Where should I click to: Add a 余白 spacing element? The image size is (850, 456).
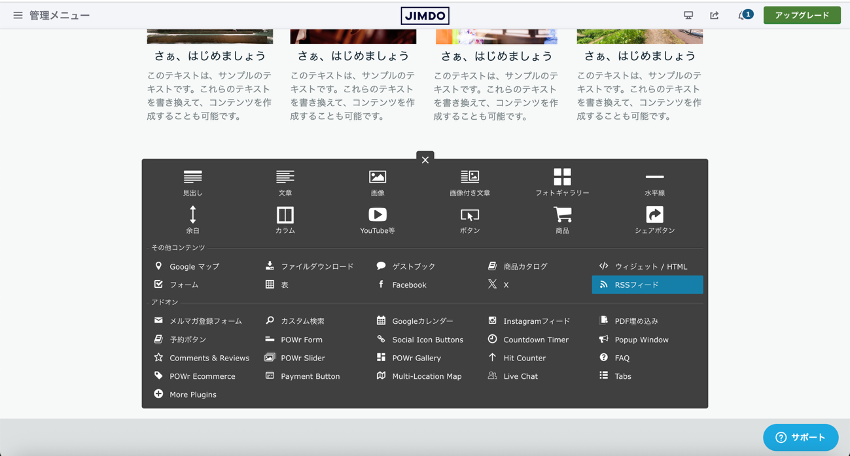click(192, 220)
